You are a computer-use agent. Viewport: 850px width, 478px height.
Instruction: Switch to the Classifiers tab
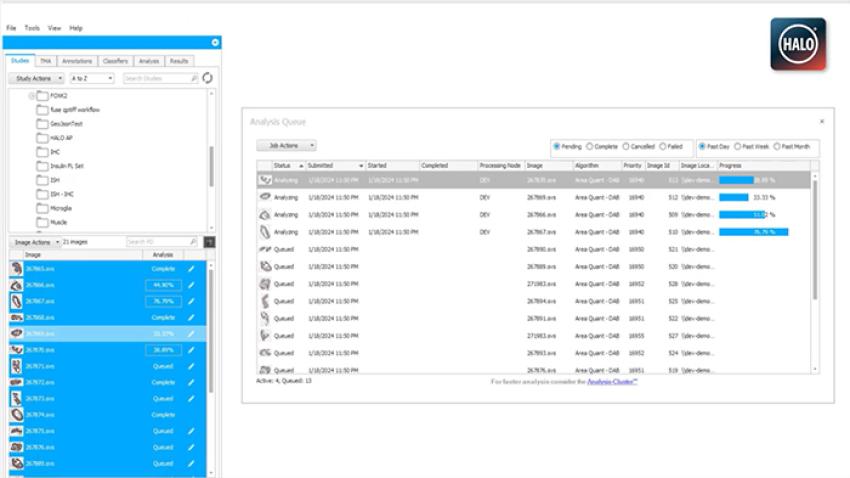point(115,61)
